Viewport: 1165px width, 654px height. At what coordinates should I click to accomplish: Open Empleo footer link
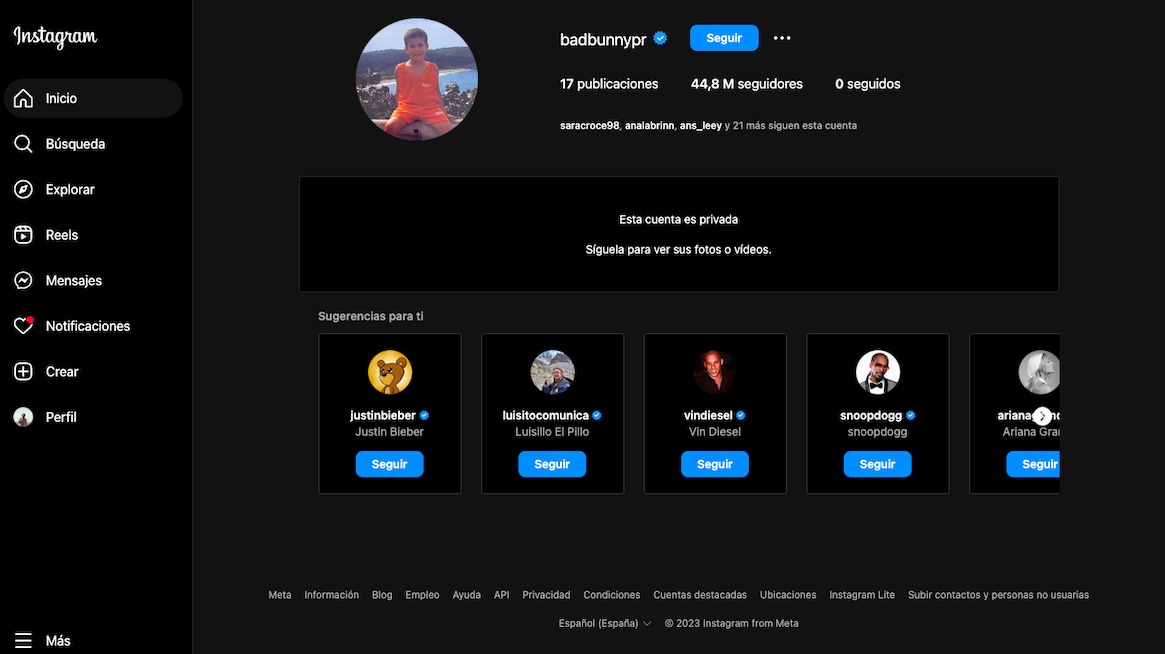422,595
